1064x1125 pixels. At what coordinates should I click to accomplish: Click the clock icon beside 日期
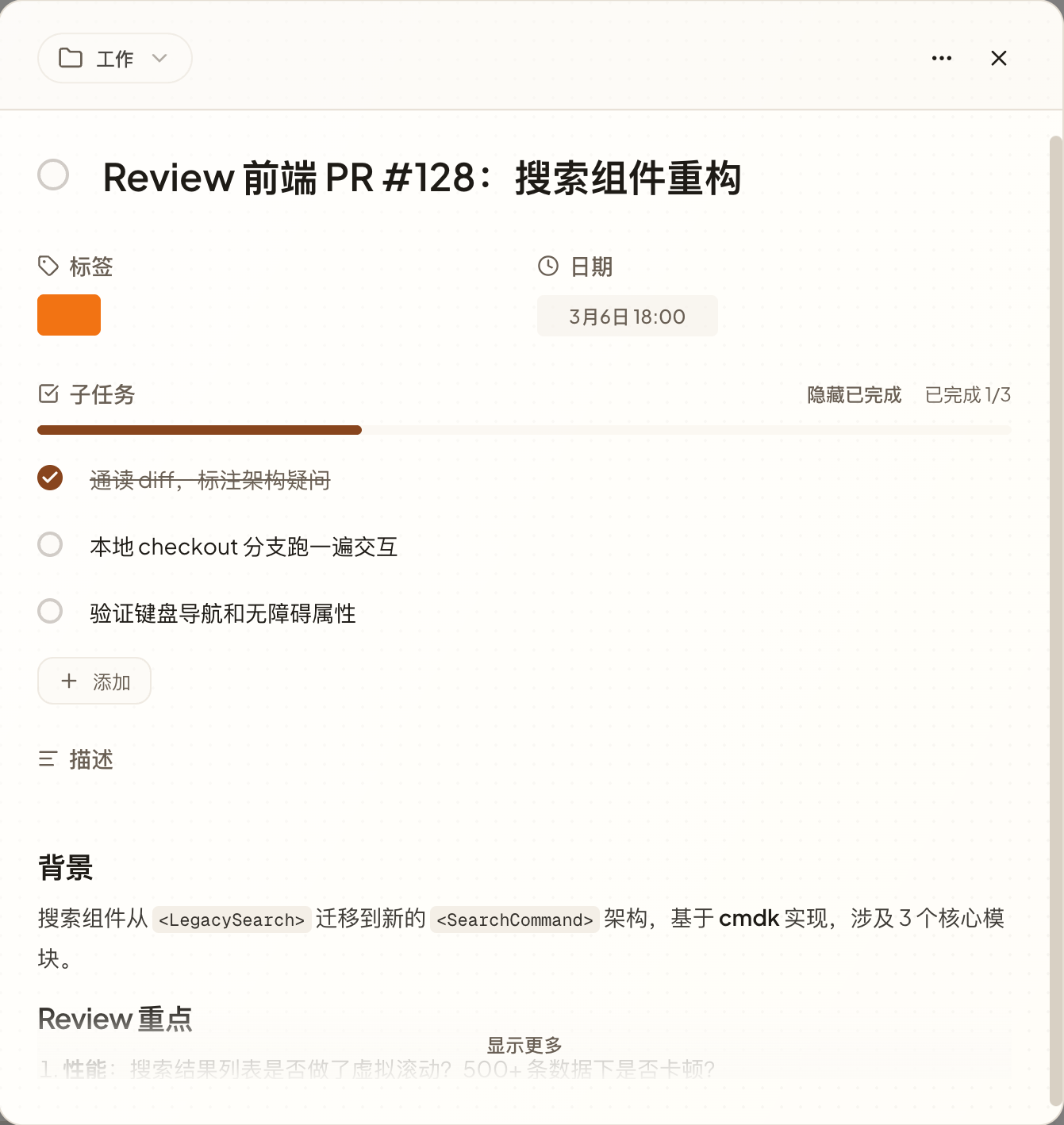[547, 267]
